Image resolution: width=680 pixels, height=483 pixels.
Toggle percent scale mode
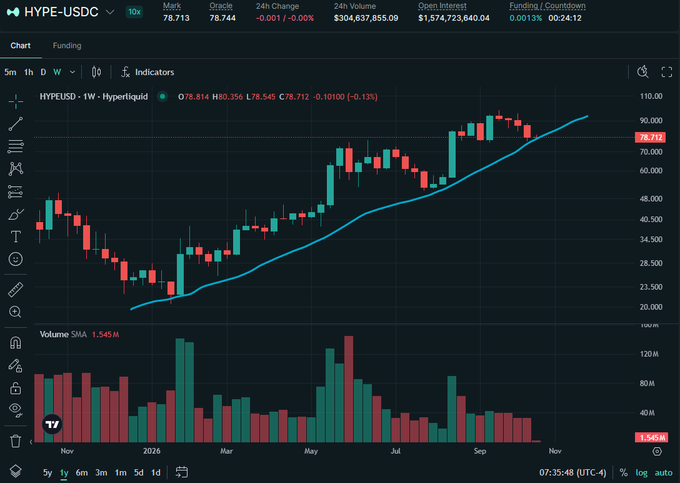(x=623, y=473)
